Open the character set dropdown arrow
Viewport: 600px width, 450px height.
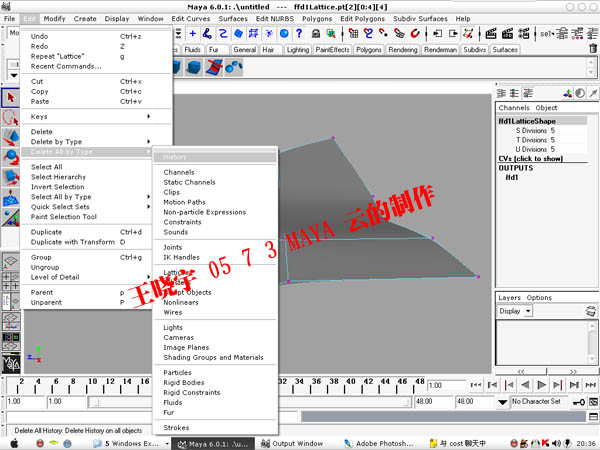click(502, 402)
